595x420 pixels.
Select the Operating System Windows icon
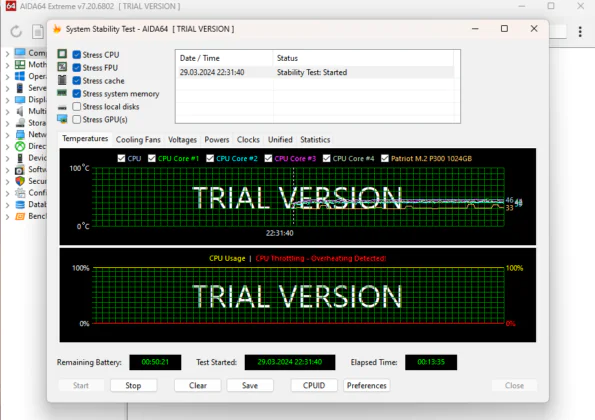[x=20, y=76]
